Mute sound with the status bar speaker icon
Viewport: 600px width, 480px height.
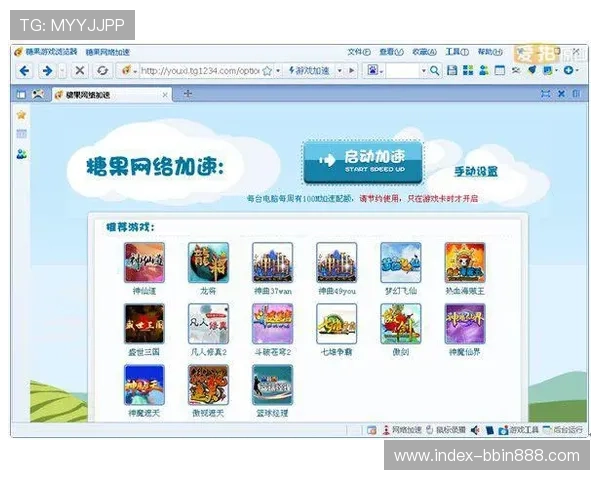click(x=475, y=430)
